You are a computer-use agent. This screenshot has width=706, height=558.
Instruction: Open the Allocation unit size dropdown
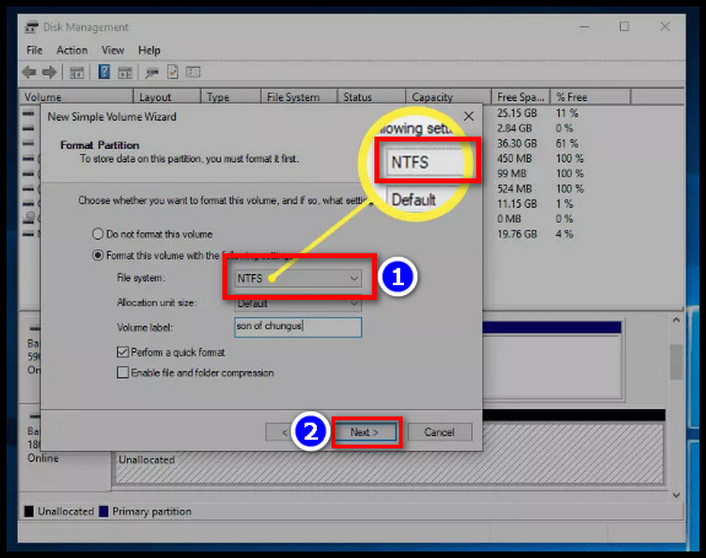[298, 304]
